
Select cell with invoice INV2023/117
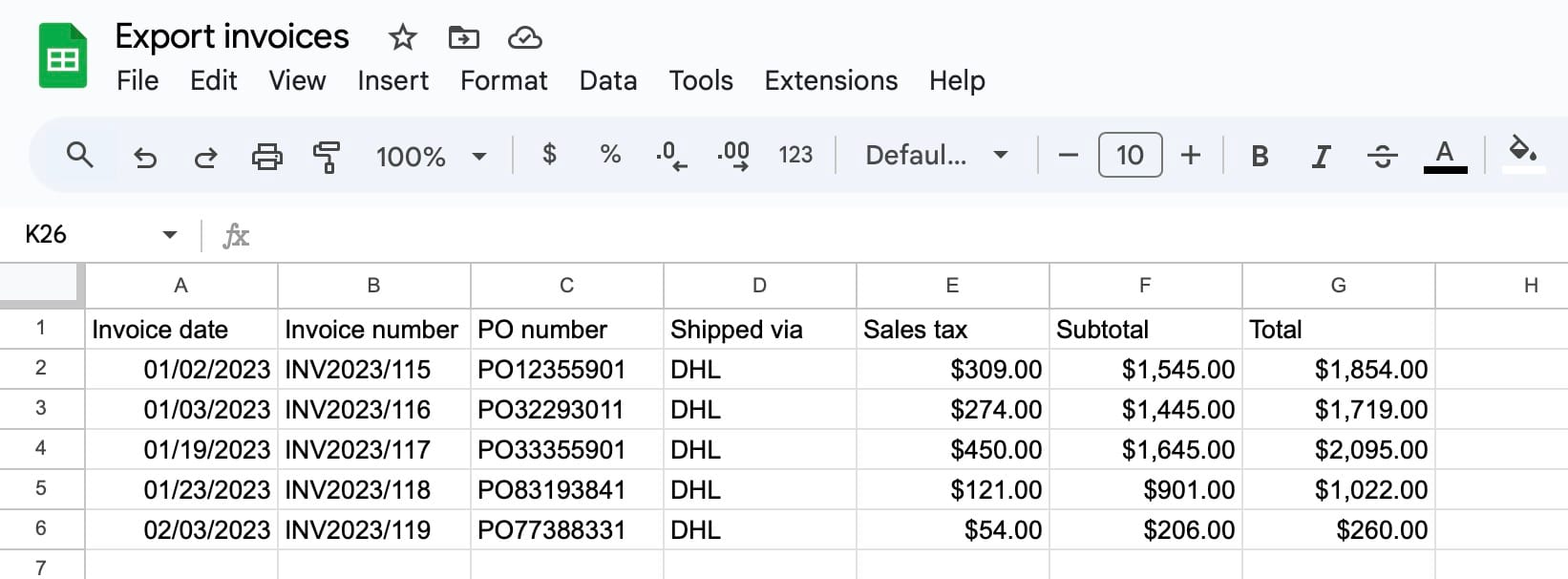[x=373, y=449]
